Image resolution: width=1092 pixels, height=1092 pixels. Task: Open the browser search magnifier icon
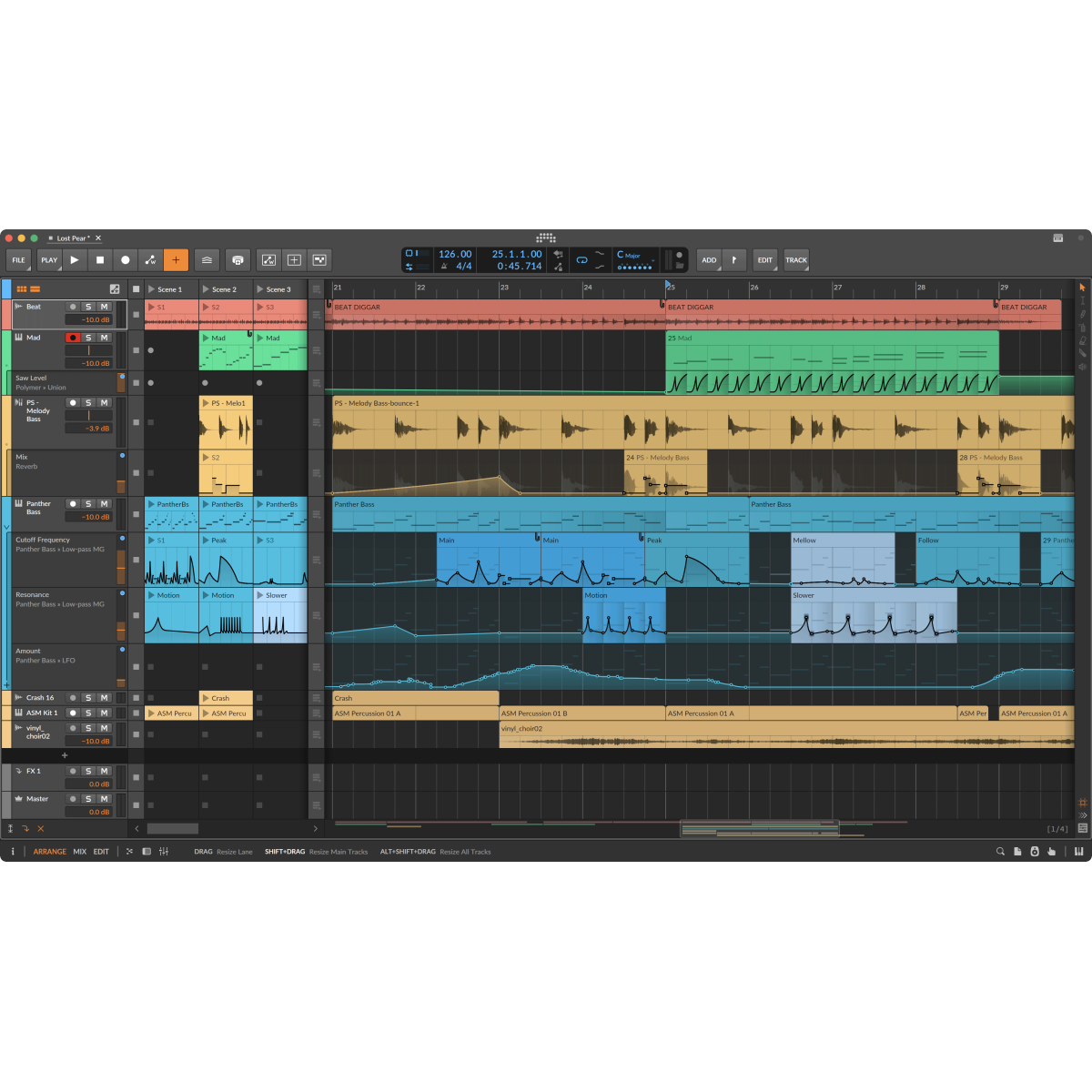pos(1000,852)
